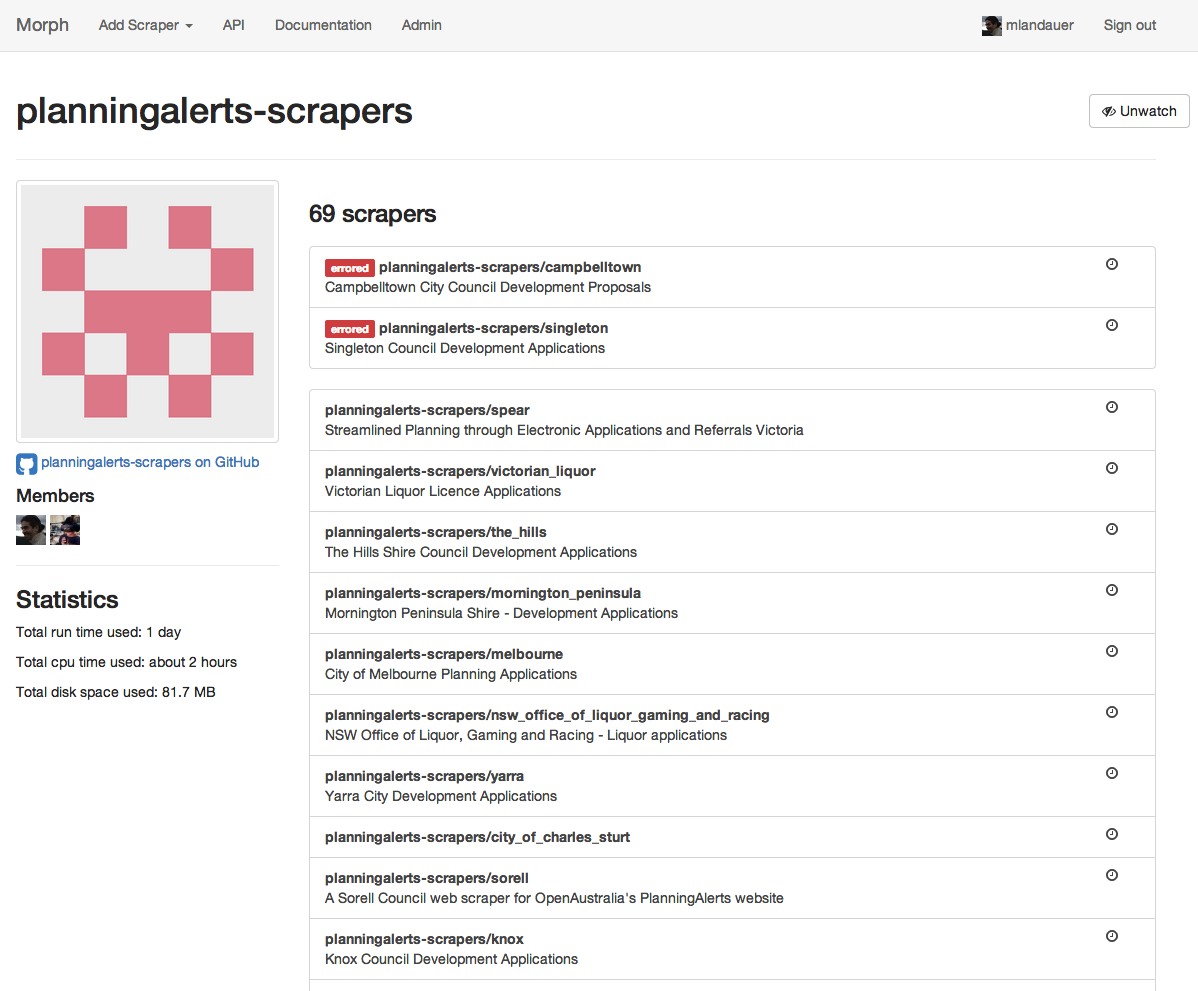Click the description 'Campbelltown City Council Development Proposals'
This screenshot has height=991, width=1198.
coord(487,287)
